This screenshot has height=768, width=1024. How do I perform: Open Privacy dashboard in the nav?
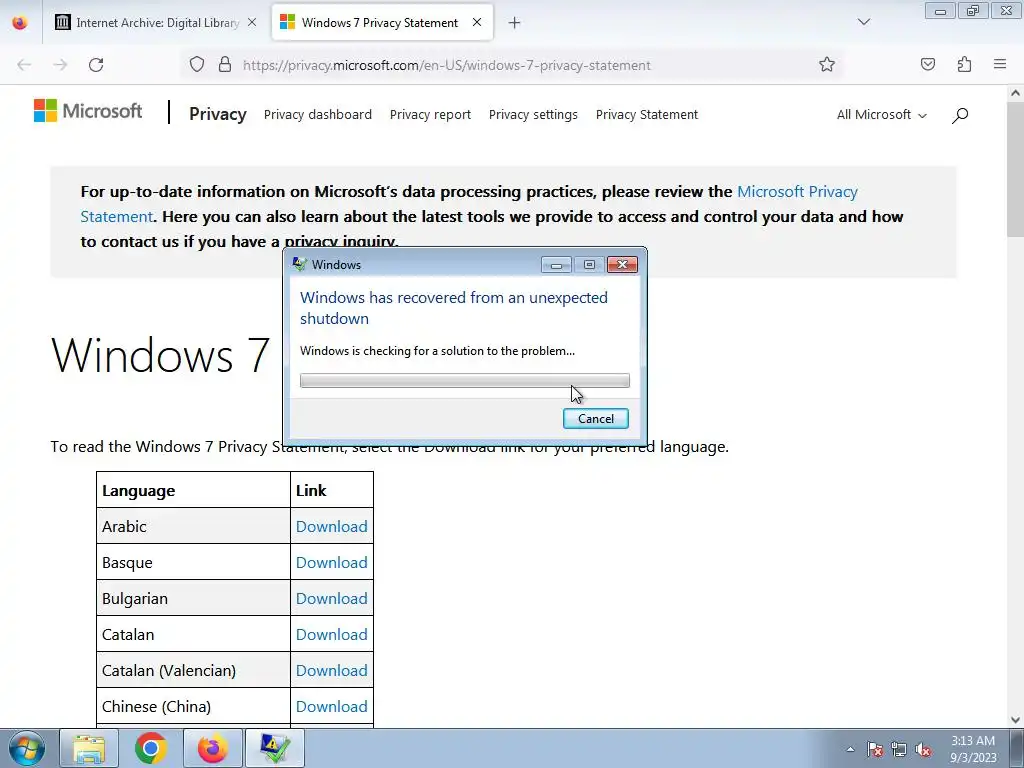tap(317, 115)
